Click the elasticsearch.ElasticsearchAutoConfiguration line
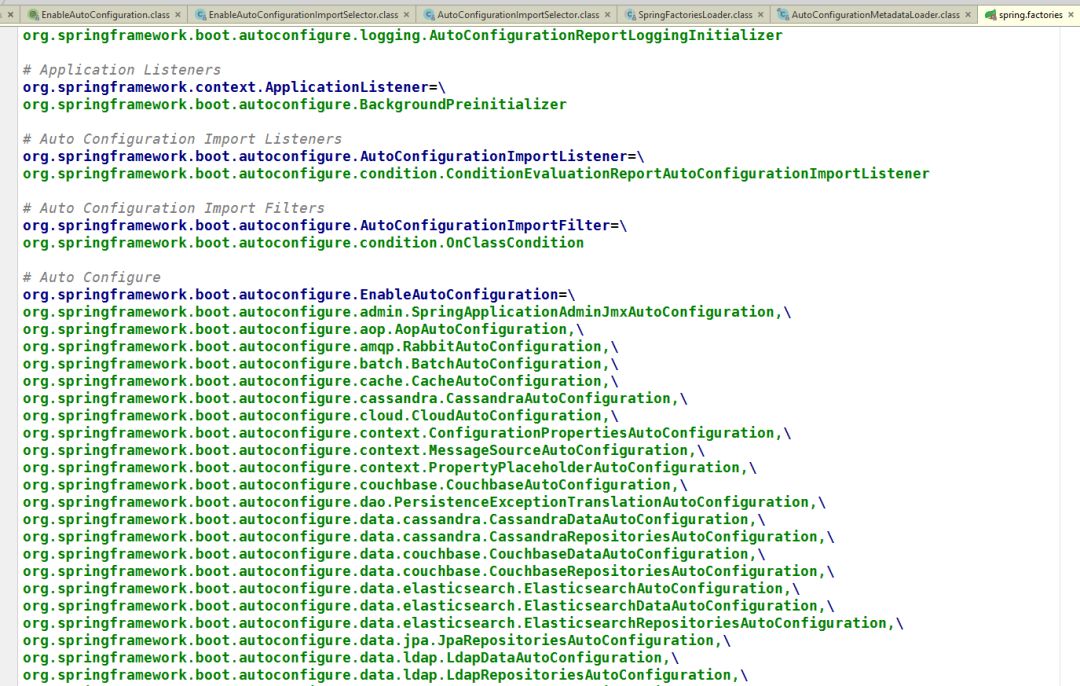The height and width of the screenshot is (686, 1080). click(x=411, y=588)
